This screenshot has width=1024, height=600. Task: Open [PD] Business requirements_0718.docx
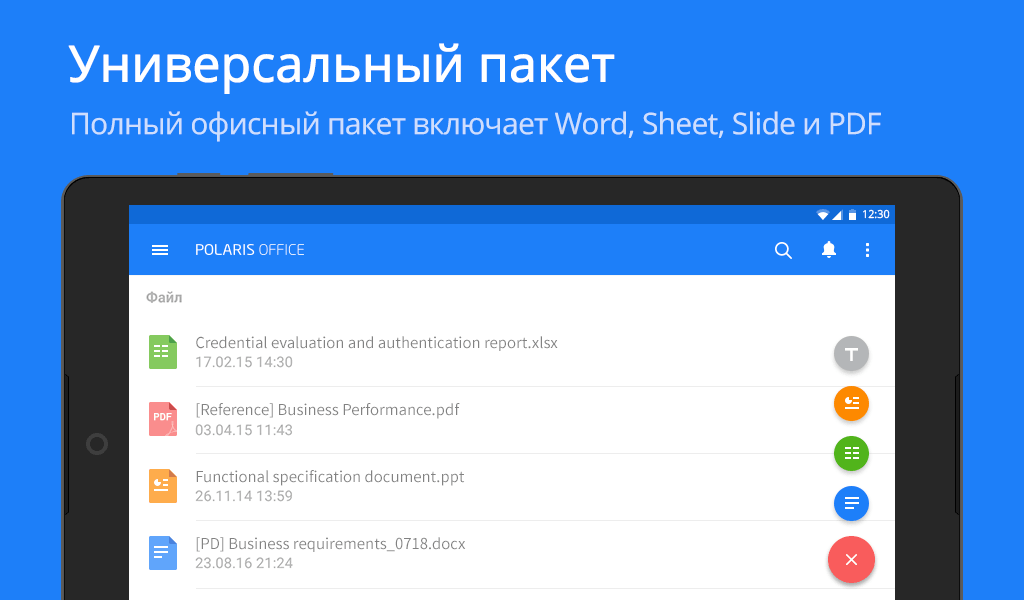click(x=330, y=544)
